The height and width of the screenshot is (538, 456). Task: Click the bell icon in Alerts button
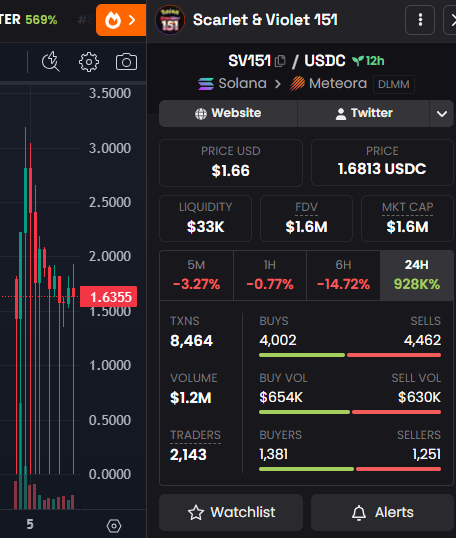click(359, 513)
